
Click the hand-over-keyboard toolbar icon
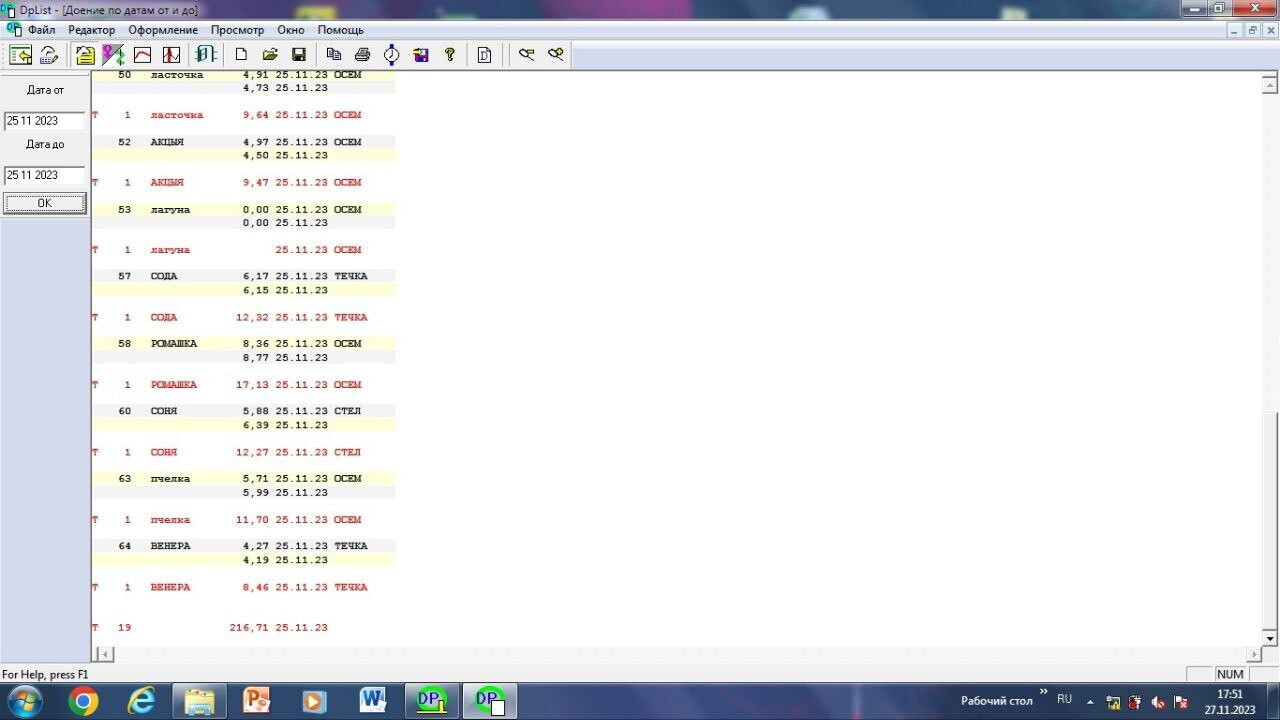pyautogui.click(x=48, y=55)
